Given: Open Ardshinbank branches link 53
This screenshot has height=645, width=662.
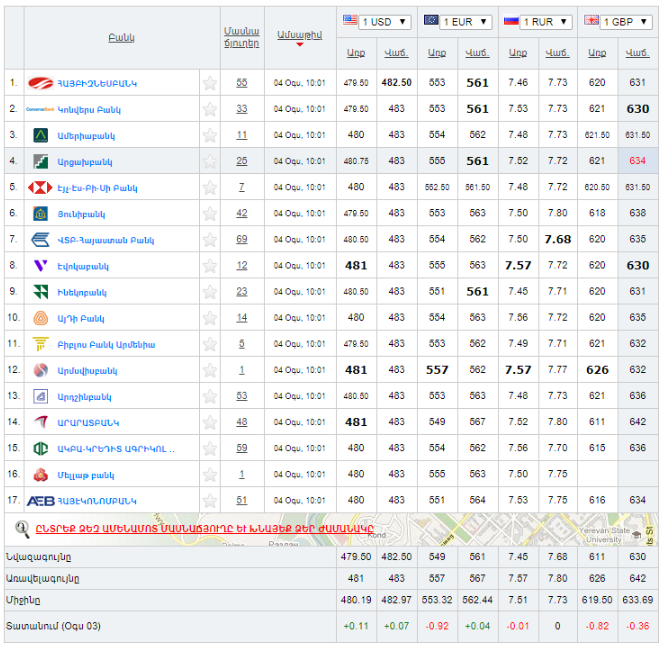Looking at the screenshot, I should click(x=241, y=396).
